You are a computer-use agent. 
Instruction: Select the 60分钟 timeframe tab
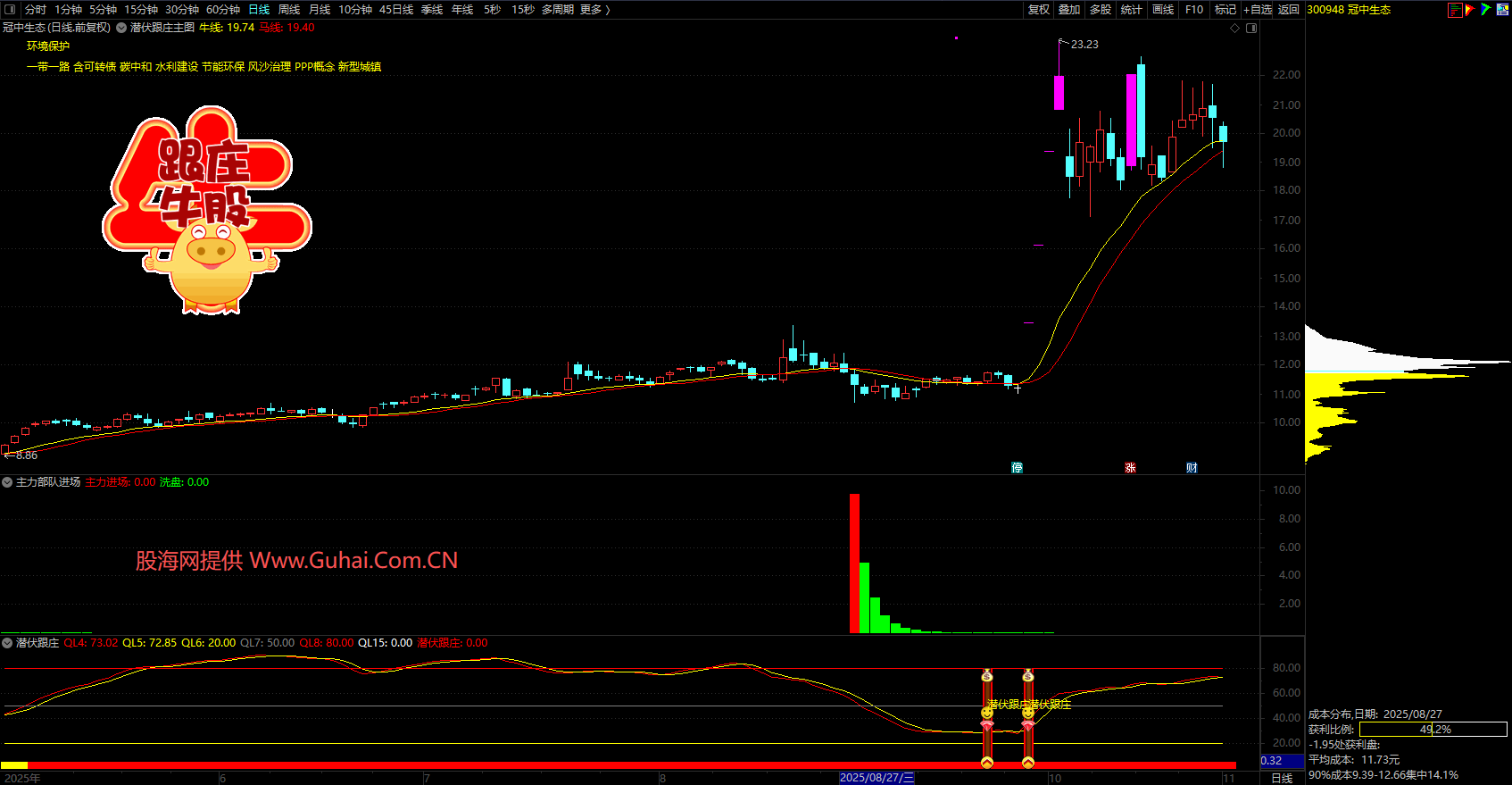[x=223, y=10]
